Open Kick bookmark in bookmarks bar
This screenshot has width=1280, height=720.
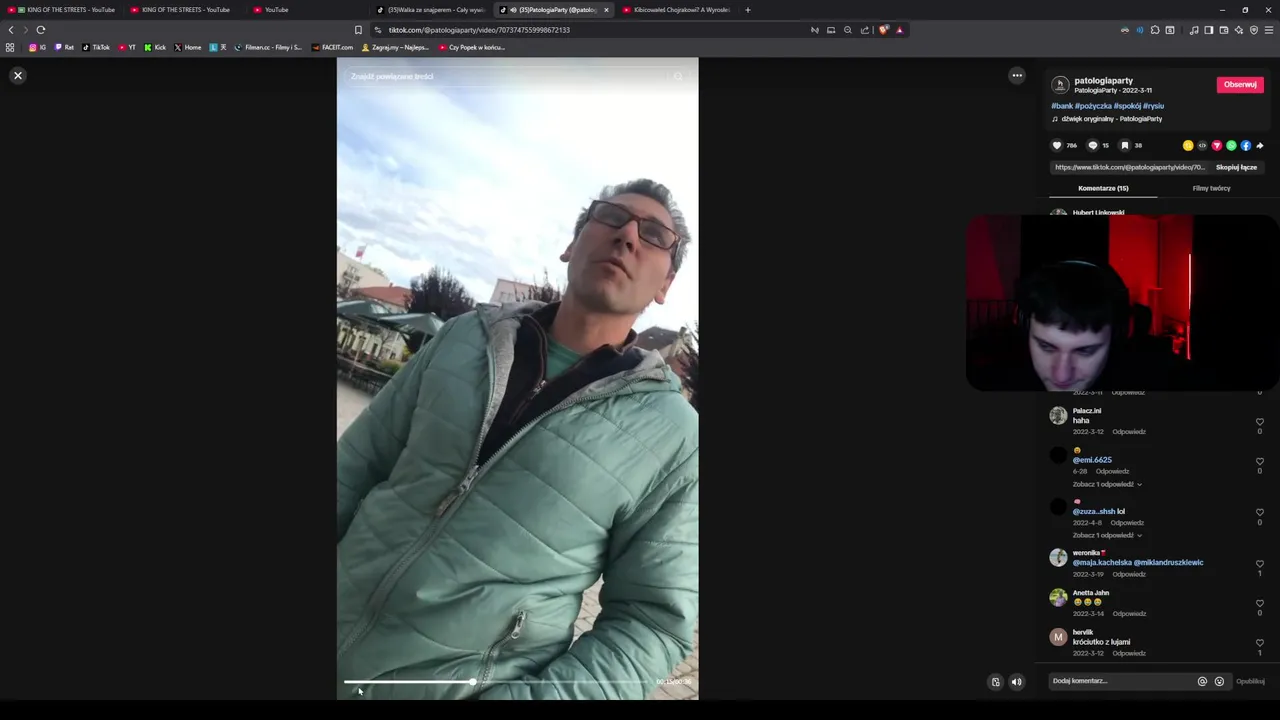pos(155,47)
